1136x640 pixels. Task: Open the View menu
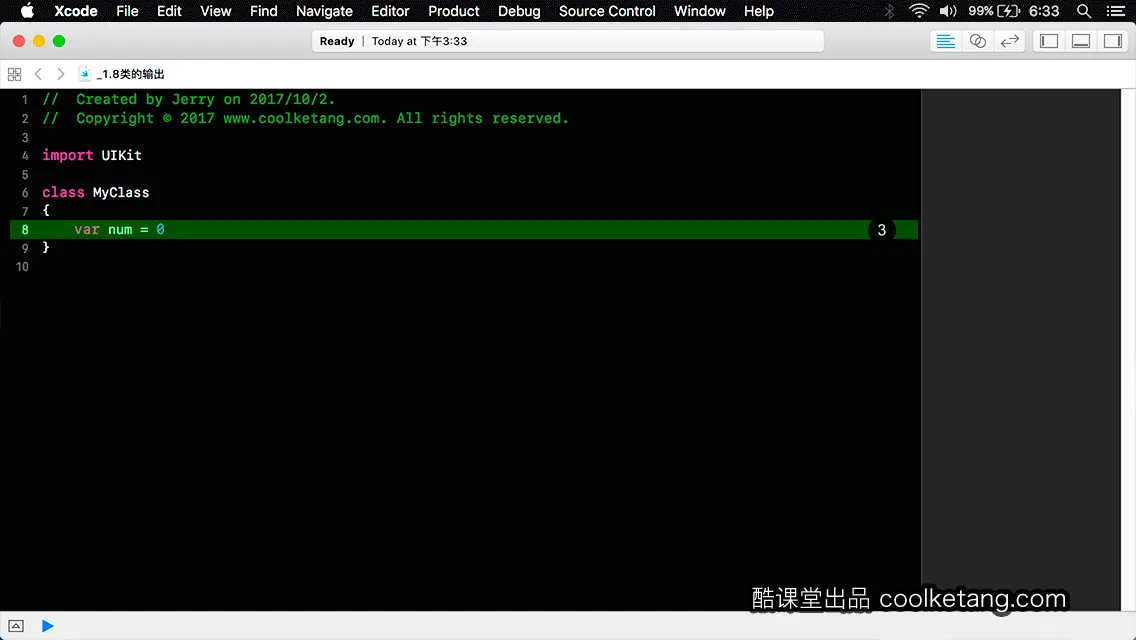[x=215, y=11]
